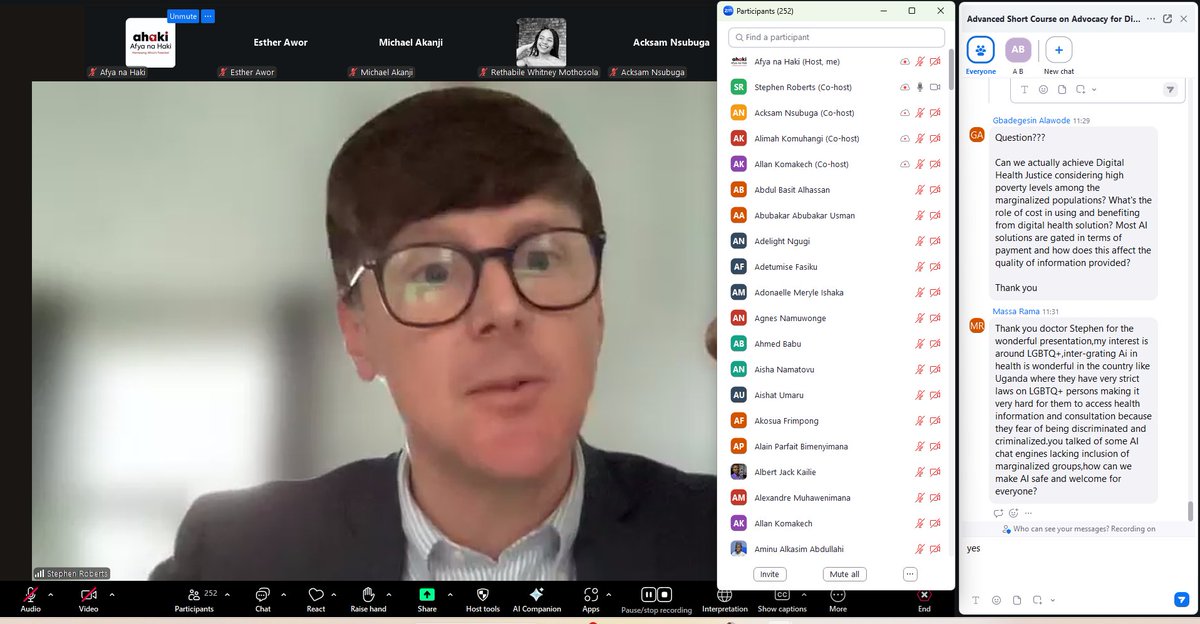Toggle Ahmed Babu's muted microphone icon
The image size is (1200, 624).
920,344
